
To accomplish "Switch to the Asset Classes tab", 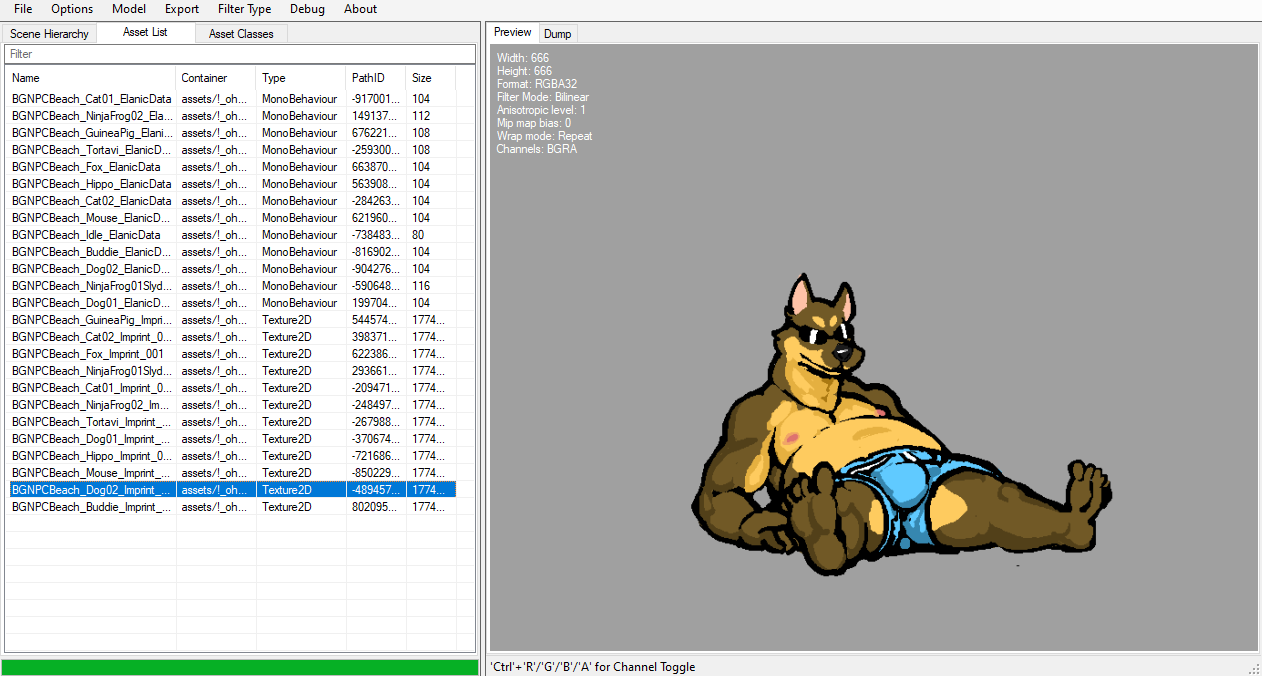I will point(241,34).
